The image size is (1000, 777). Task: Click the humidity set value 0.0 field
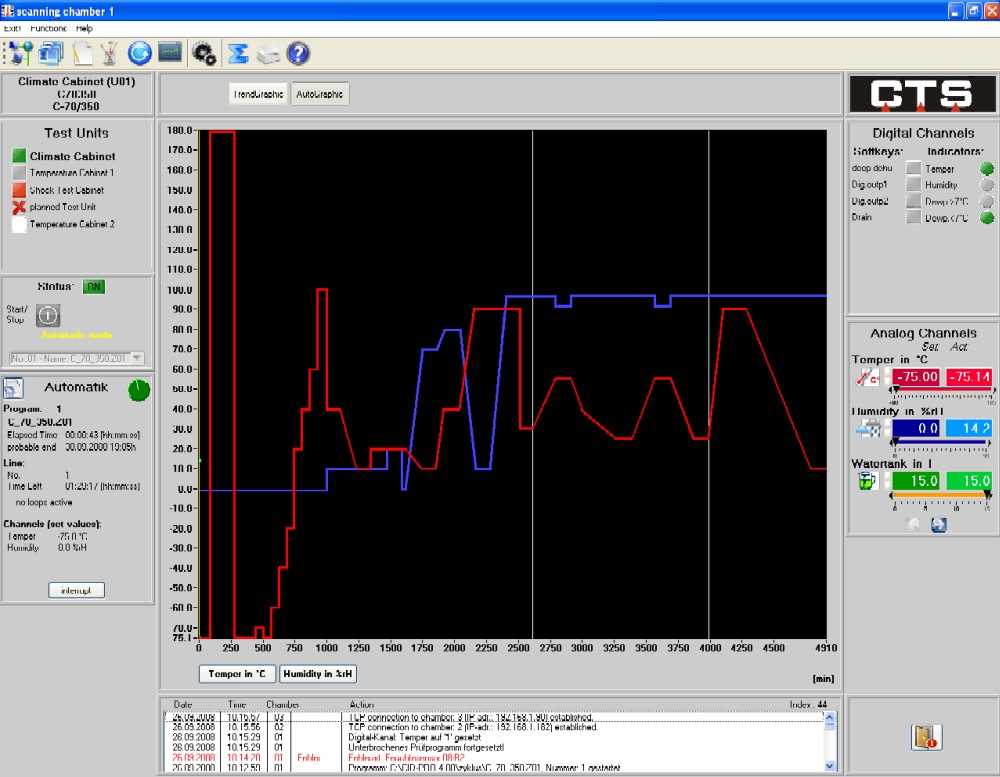pyautogui.click(x=916, y=428)
